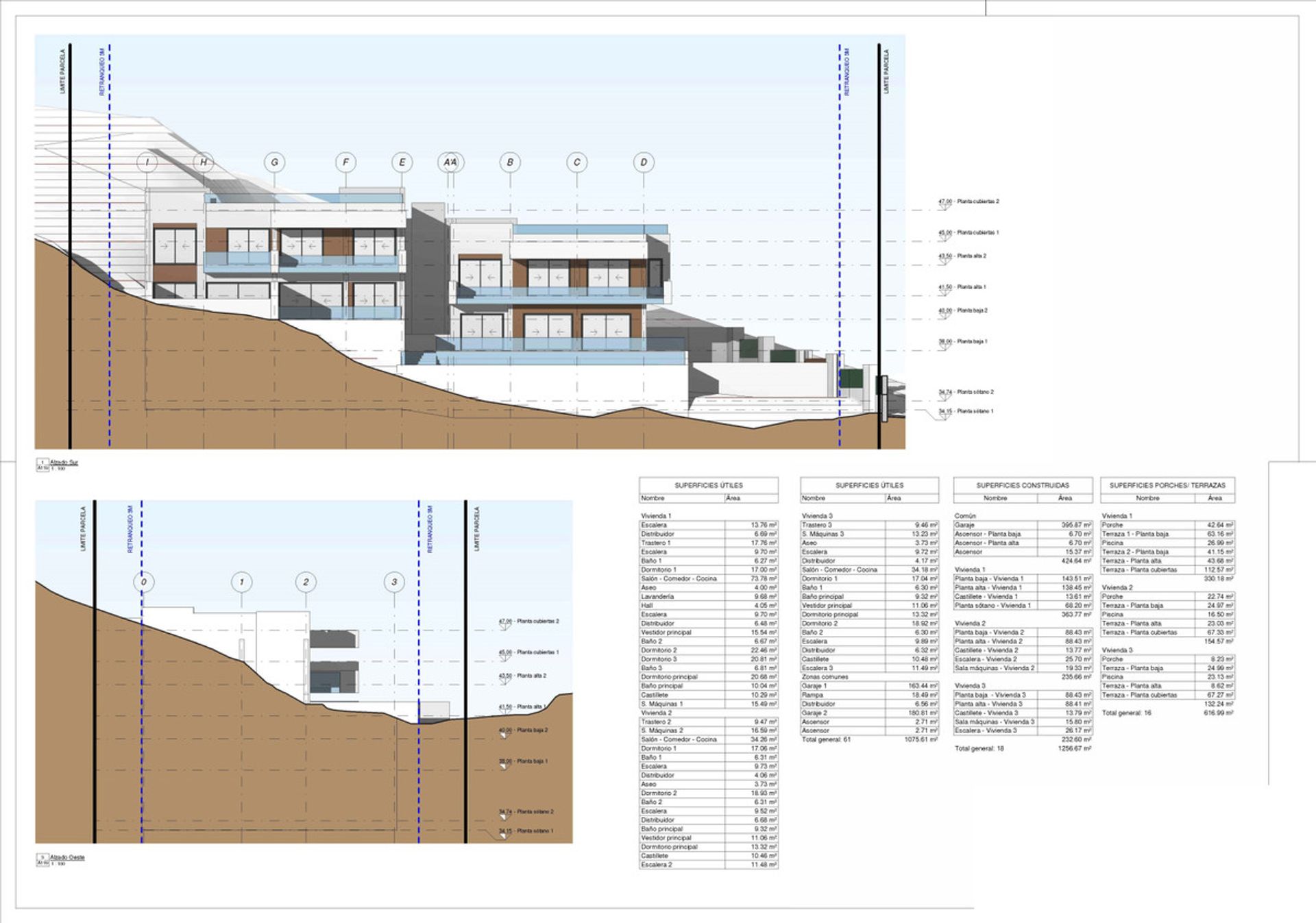The height and width of the screenshot is (923, 1316).
Task: Click the '112.57 m²' terrace area value
Action: click(1219, 569)
